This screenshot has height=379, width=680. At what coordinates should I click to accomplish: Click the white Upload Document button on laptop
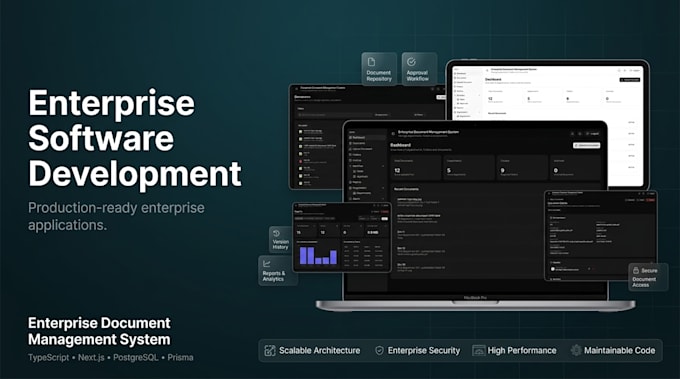tap(586, 145)
